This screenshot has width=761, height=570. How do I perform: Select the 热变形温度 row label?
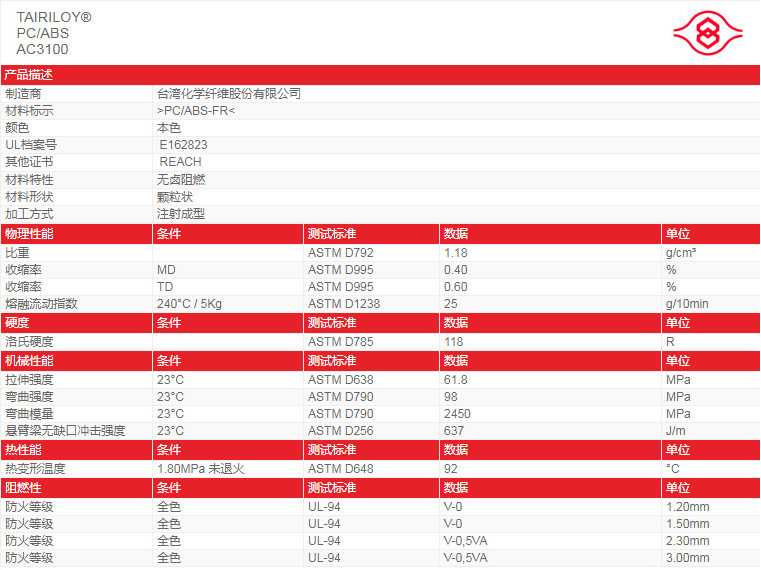pos(35,468)
